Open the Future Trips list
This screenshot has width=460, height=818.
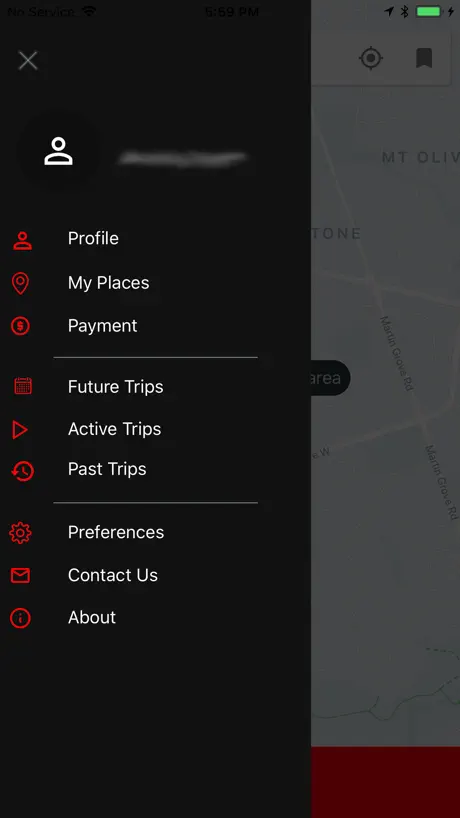point(116,387)
